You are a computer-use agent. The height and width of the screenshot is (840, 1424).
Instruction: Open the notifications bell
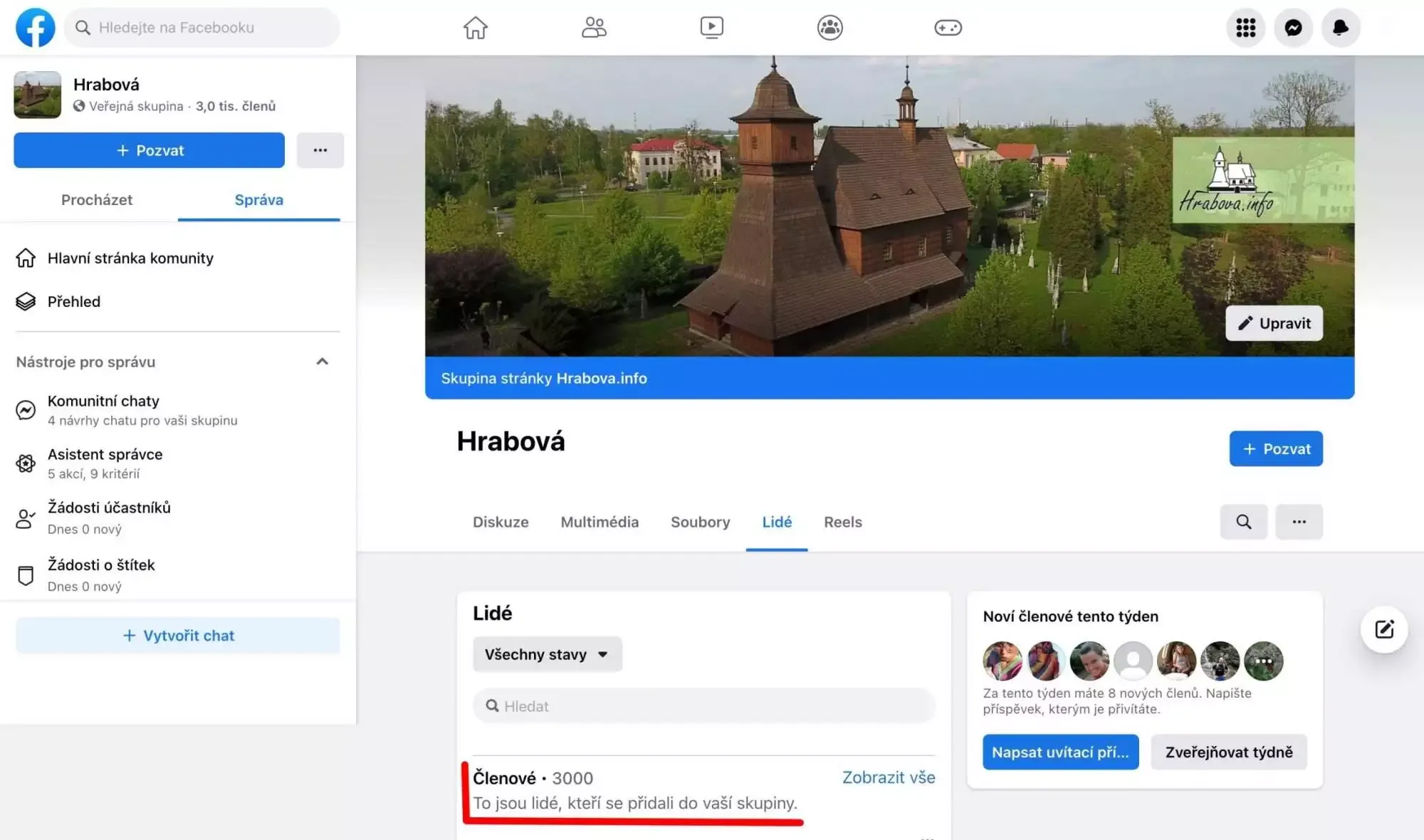[x=1340, y=28]
